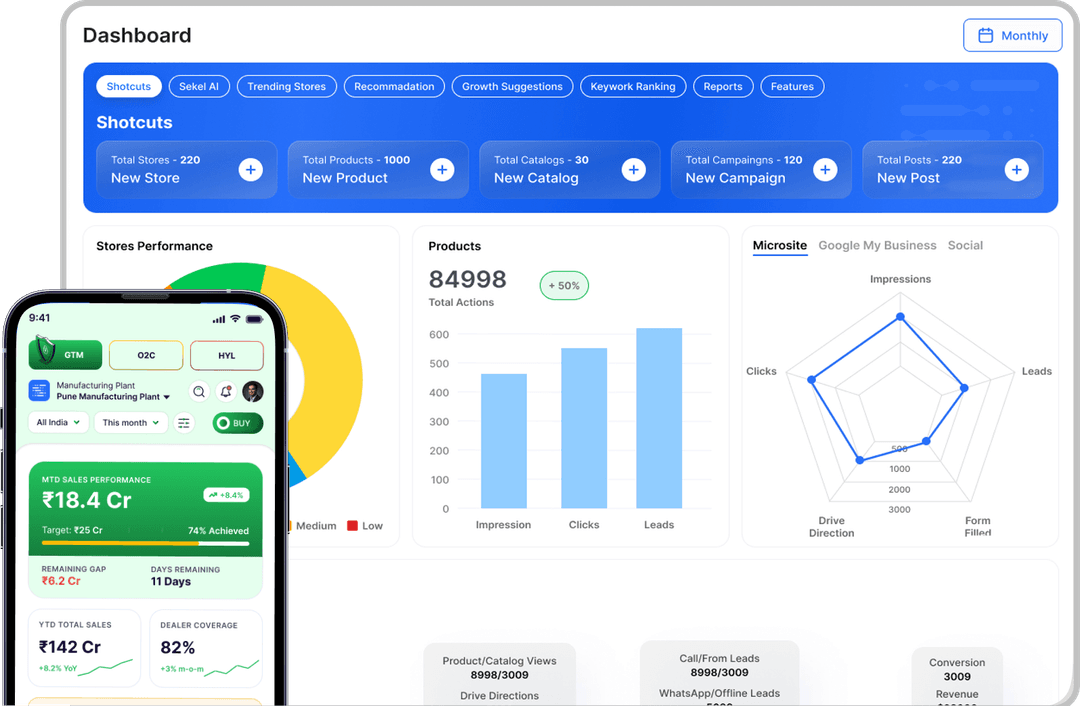Image resolution: width=1080 pixels, height=706 pixels.
Task: Switch to the O2C tab on phone
Action: click(x=146, y=355)
